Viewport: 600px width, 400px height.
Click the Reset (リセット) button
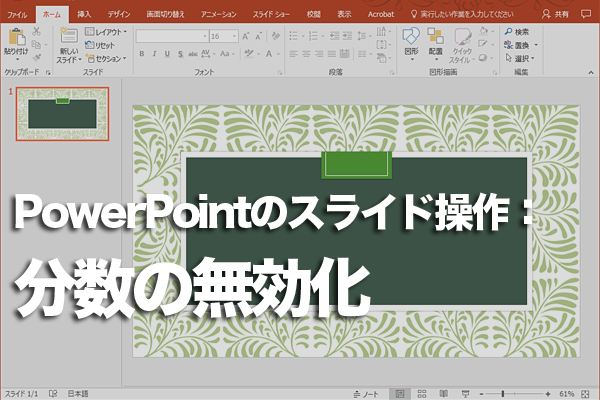(100, 45)
